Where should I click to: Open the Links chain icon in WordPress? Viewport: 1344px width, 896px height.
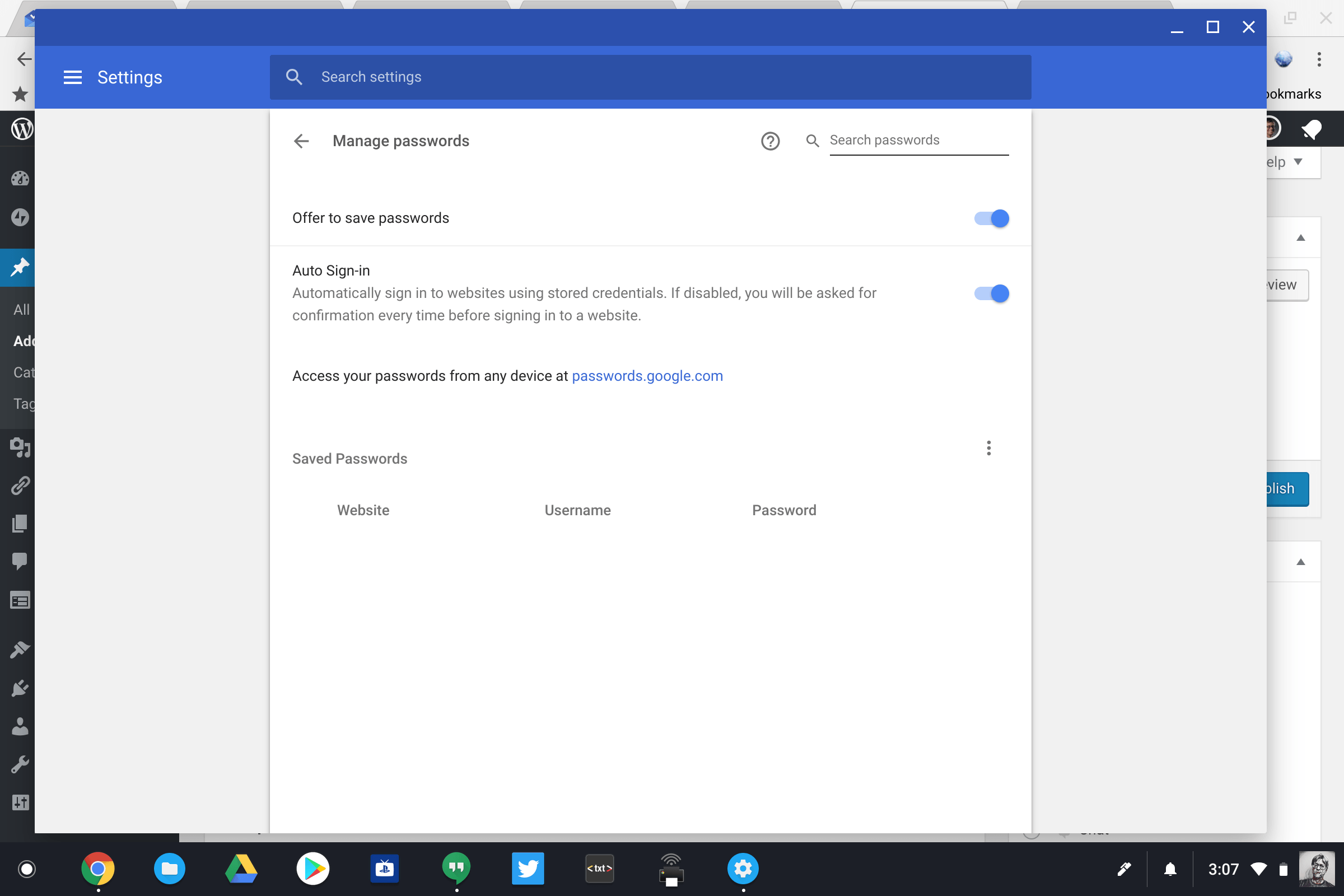tap(20, 486)
